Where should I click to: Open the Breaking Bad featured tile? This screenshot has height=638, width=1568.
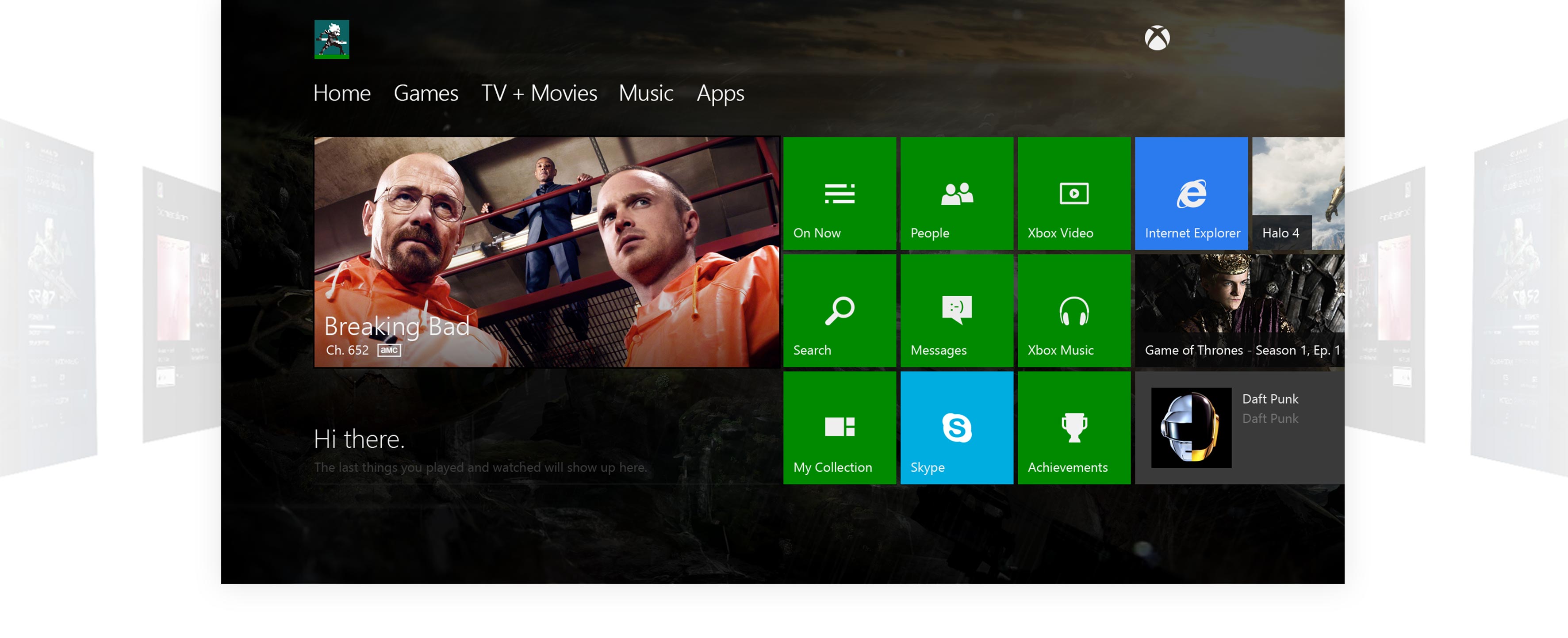pyautogui.click(x=546, y=251)
